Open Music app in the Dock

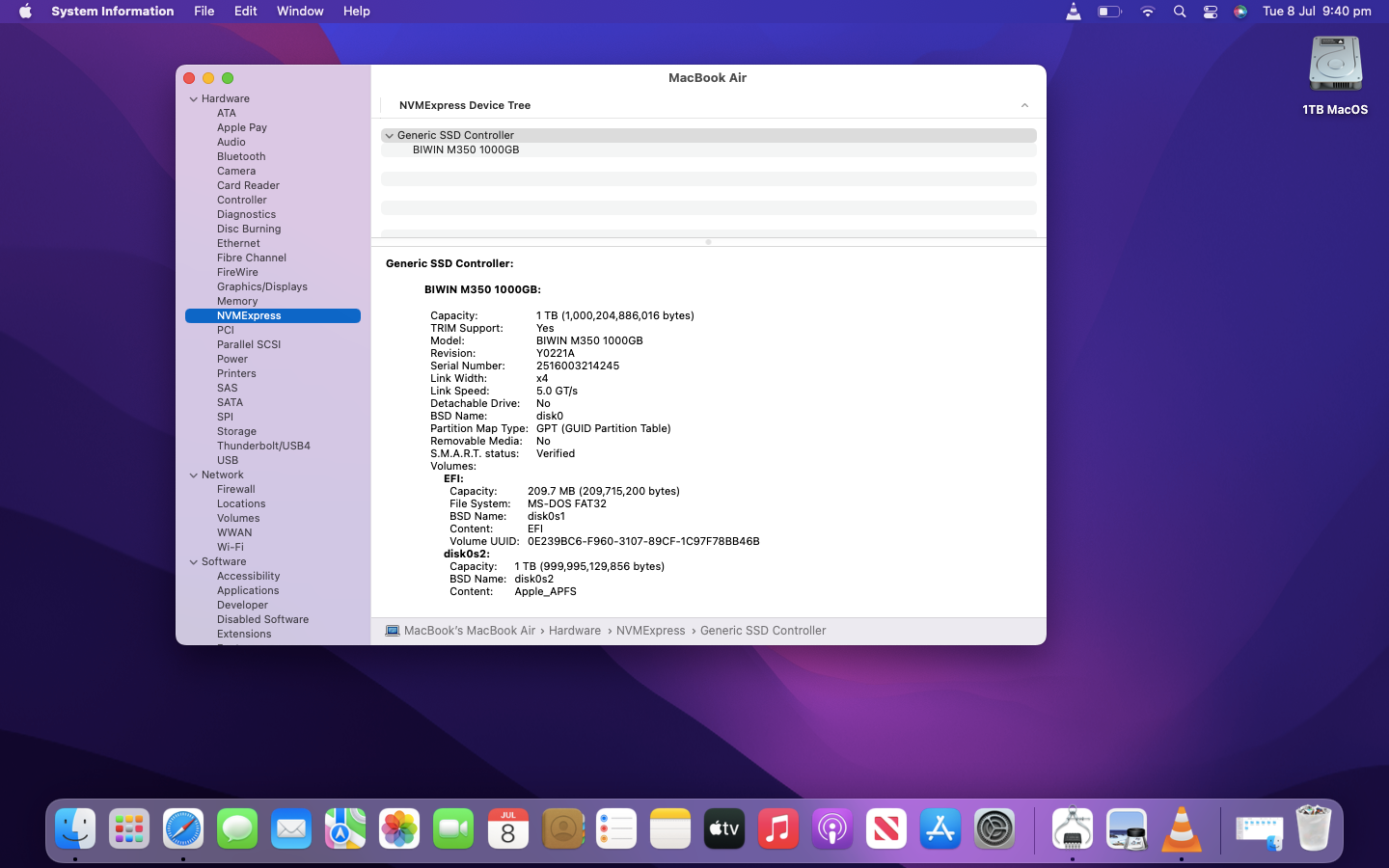pyautogui.click(x=778, y=828)
